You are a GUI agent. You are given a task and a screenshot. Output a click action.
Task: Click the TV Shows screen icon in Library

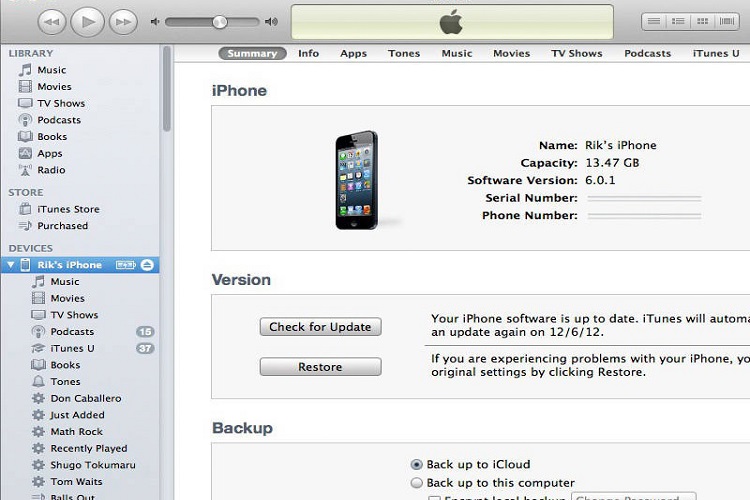click(25, 103)
